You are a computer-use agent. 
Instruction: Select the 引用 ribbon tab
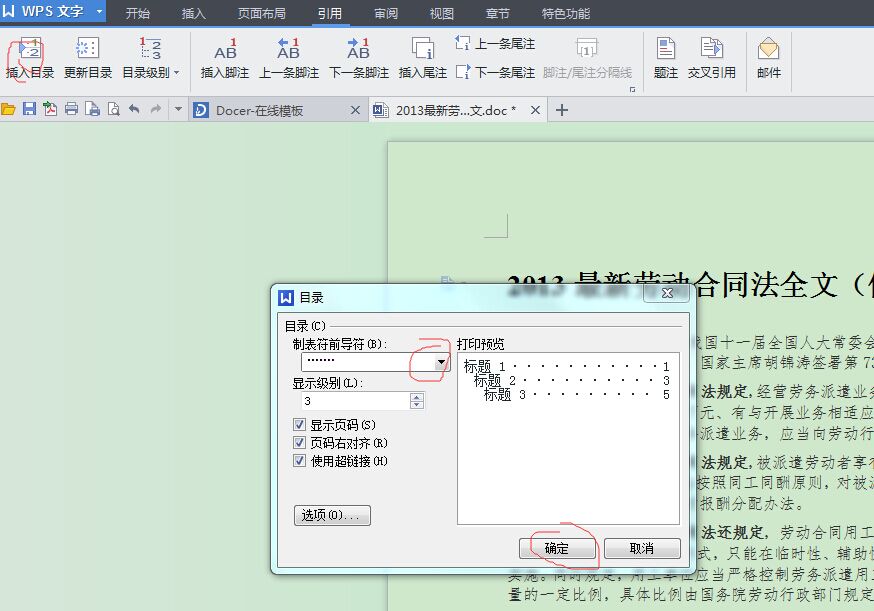click(x=330, y=13)
